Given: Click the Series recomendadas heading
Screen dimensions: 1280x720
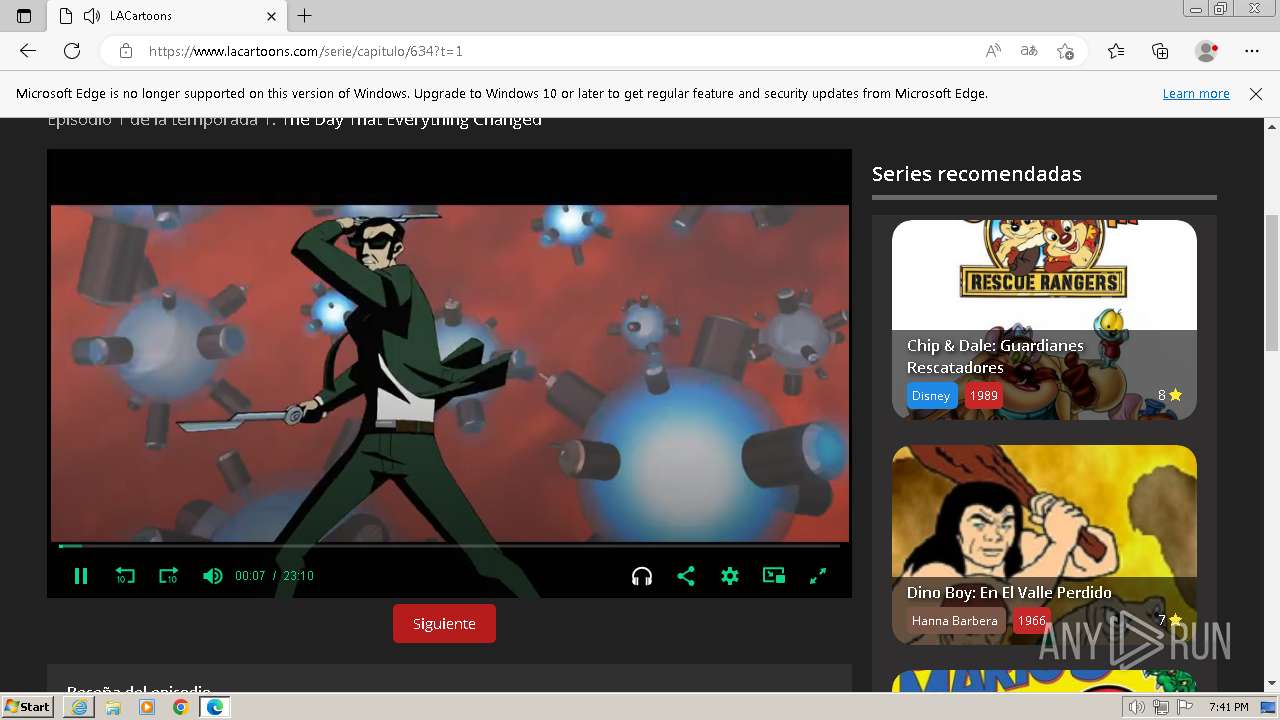Looking at the screenshot, I should 977,174.
